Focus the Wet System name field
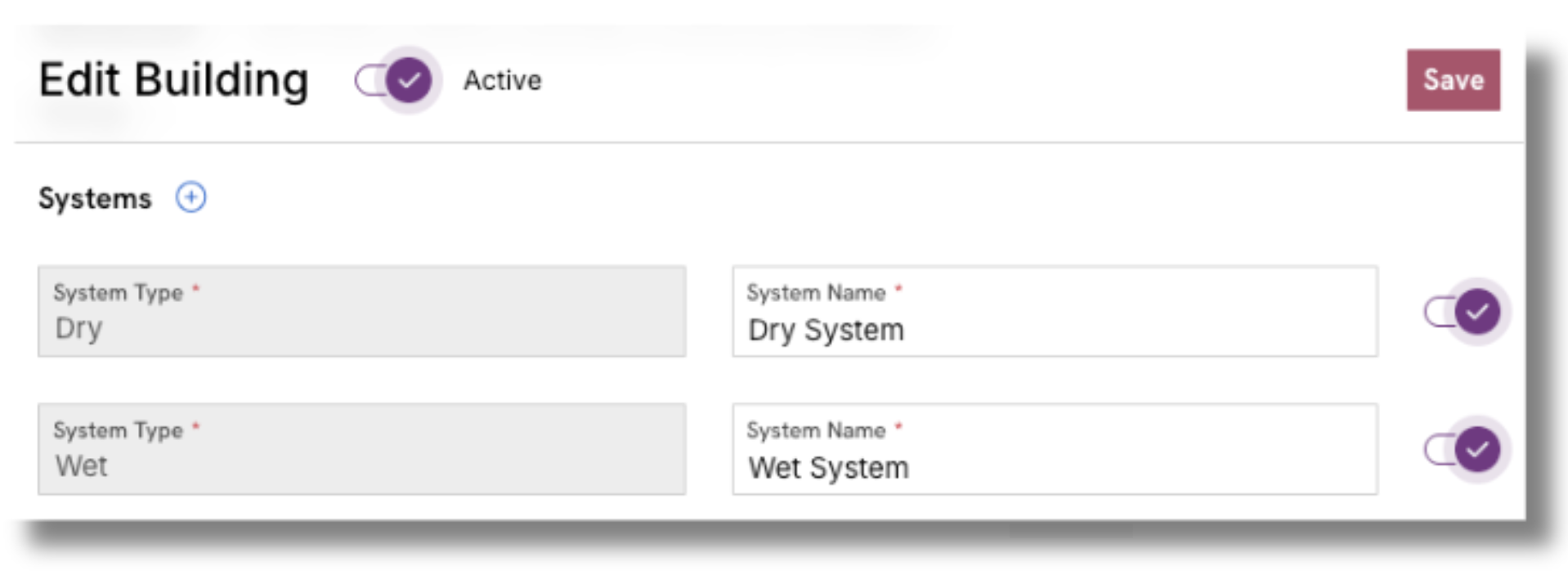This screenshot has width=1568, height=571. click(1055, 448)
